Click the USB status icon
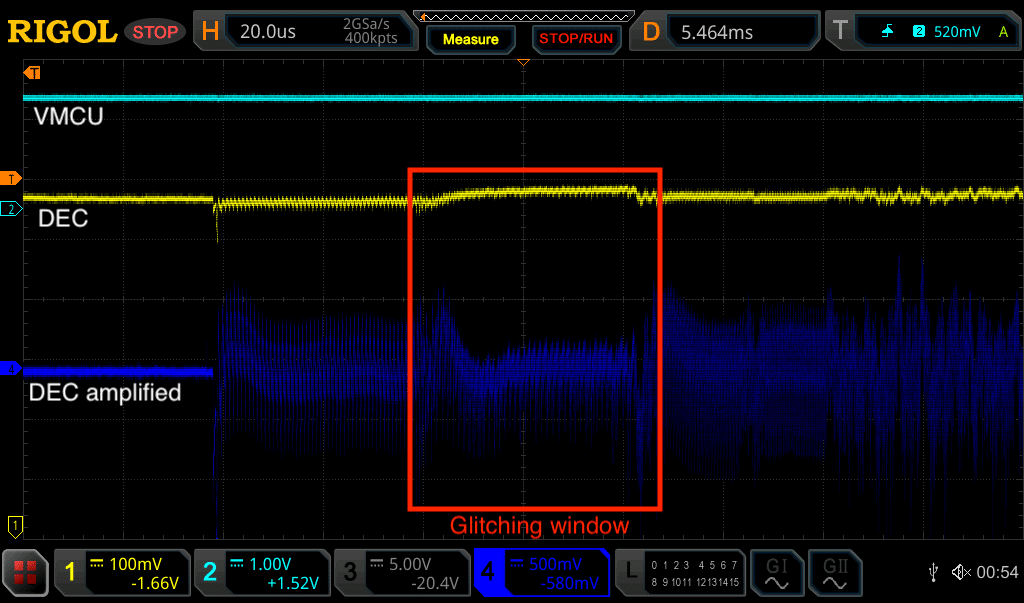The height and width of the screenshot is (603, 1024). point(933,572)
